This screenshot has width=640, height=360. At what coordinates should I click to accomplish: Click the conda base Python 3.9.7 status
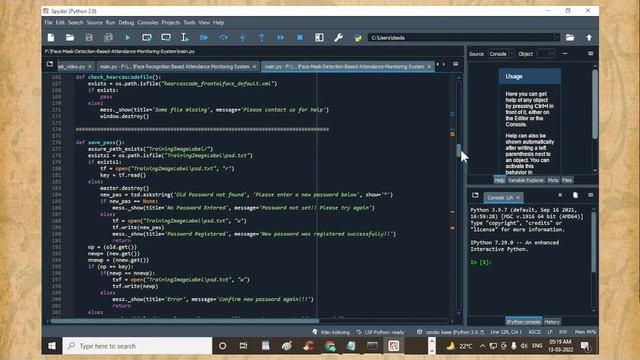(x=450, y=332)
